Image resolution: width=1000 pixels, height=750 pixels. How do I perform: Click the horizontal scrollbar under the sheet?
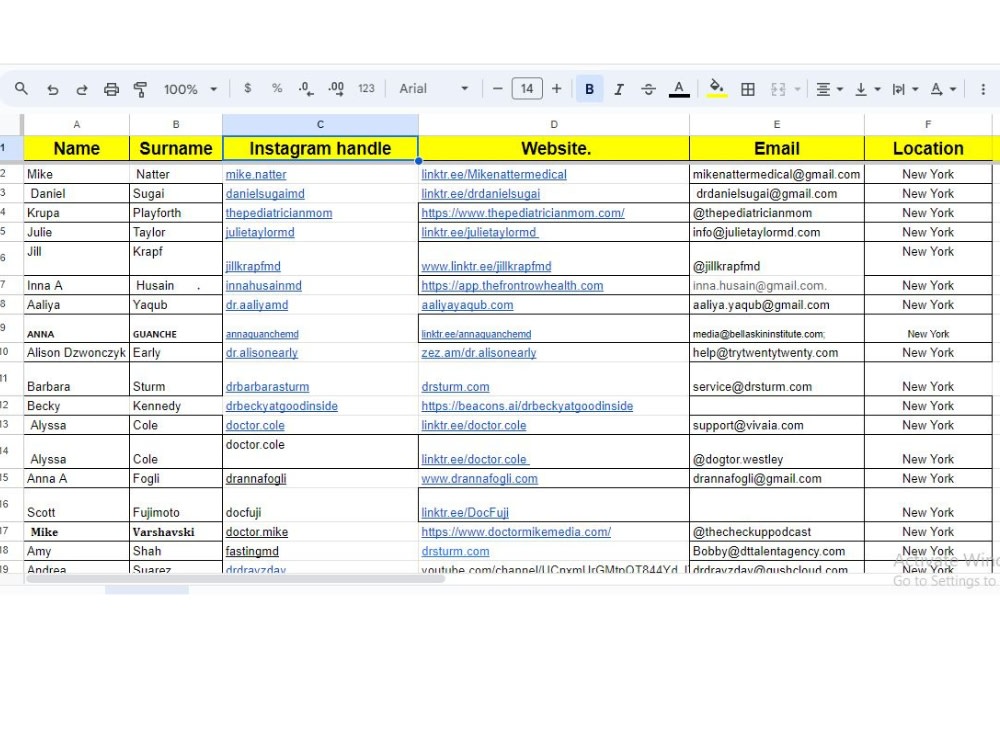click(235, 578)
